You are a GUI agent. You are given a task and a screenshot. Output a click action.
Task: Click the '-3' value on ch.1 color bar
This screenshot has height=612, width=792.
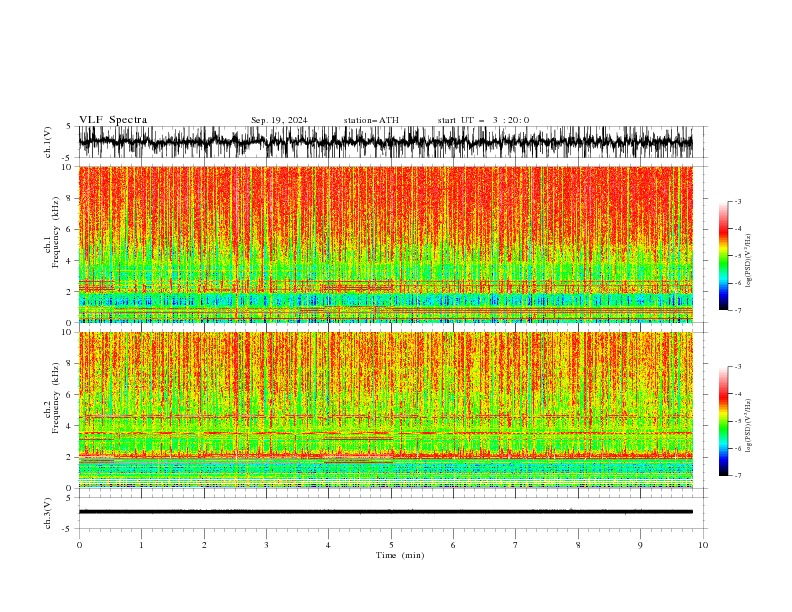click(x=737, y=201)
